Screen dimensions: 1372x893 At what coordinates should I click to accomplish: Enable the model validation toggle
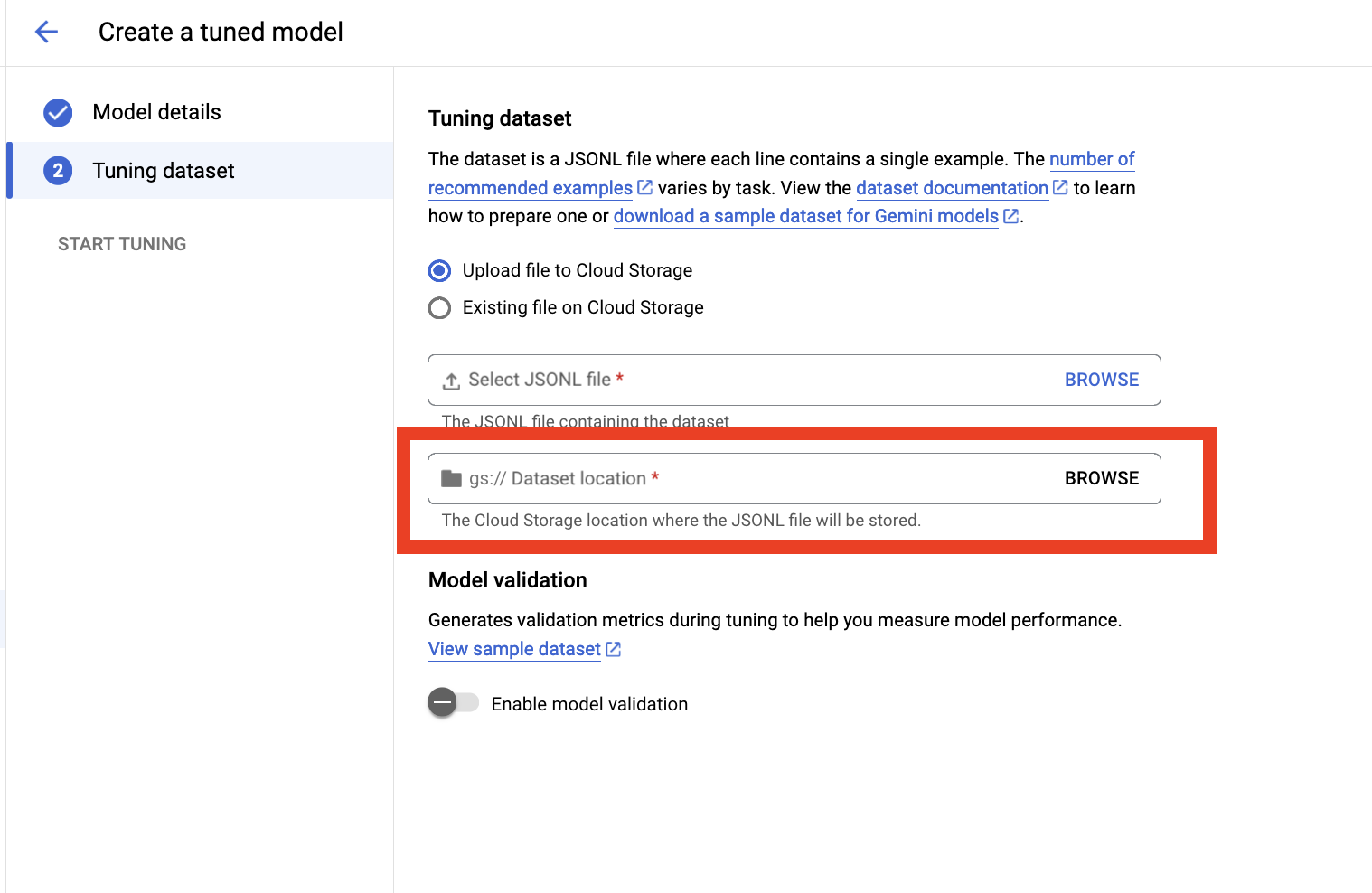[453, 703]
